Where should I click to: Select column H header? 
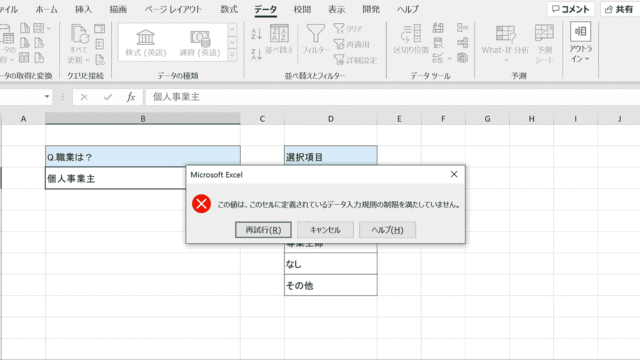point(531,119)
